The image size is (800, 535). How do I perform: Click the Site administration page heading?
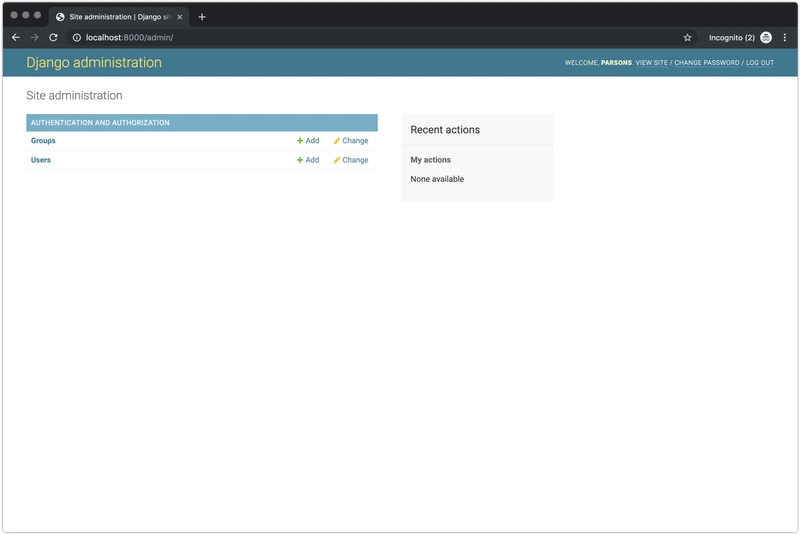click(x=74, y=95)
